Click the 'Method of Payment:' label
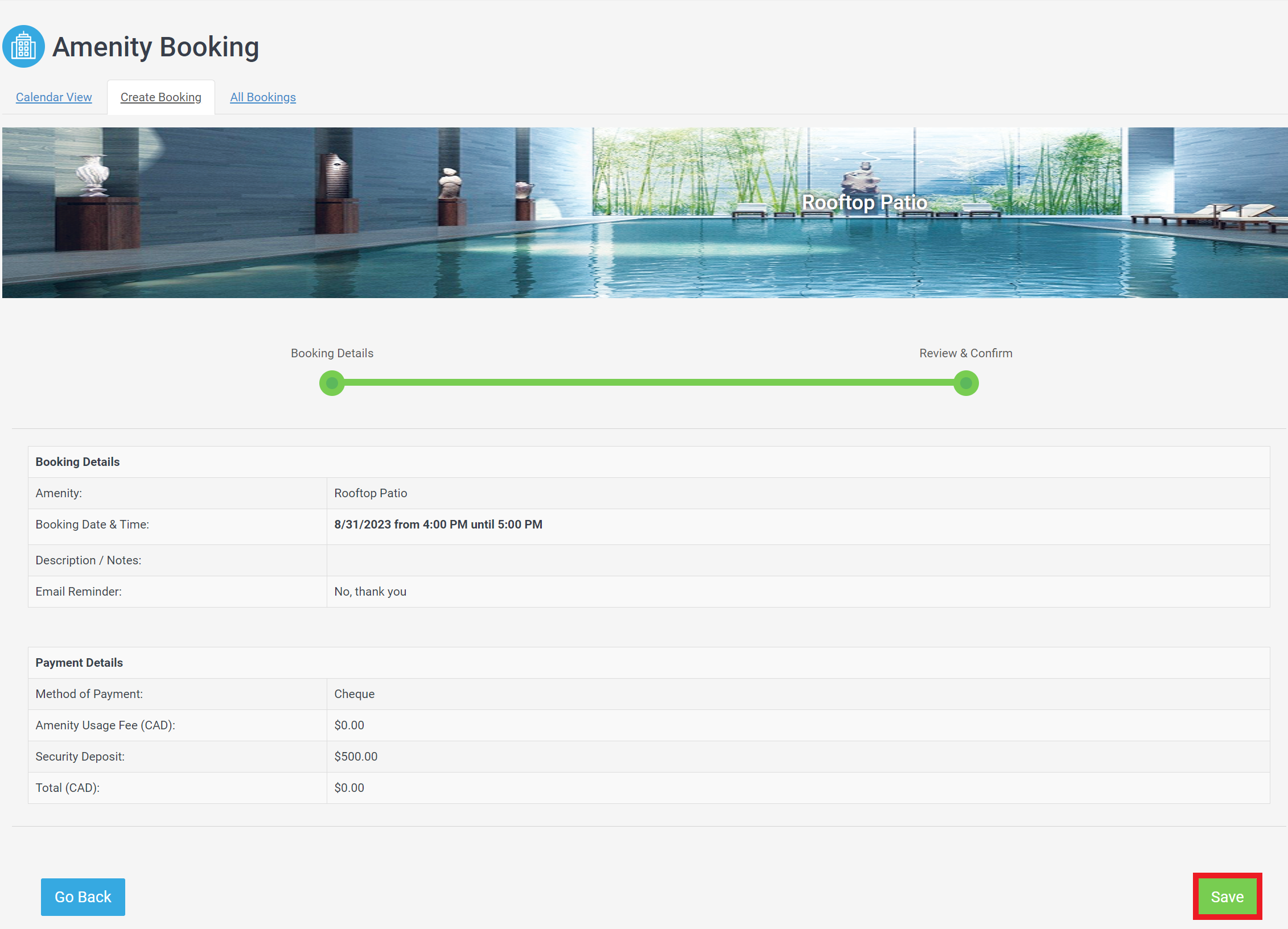The image size is (1288, 929). [x=89, y=694]
